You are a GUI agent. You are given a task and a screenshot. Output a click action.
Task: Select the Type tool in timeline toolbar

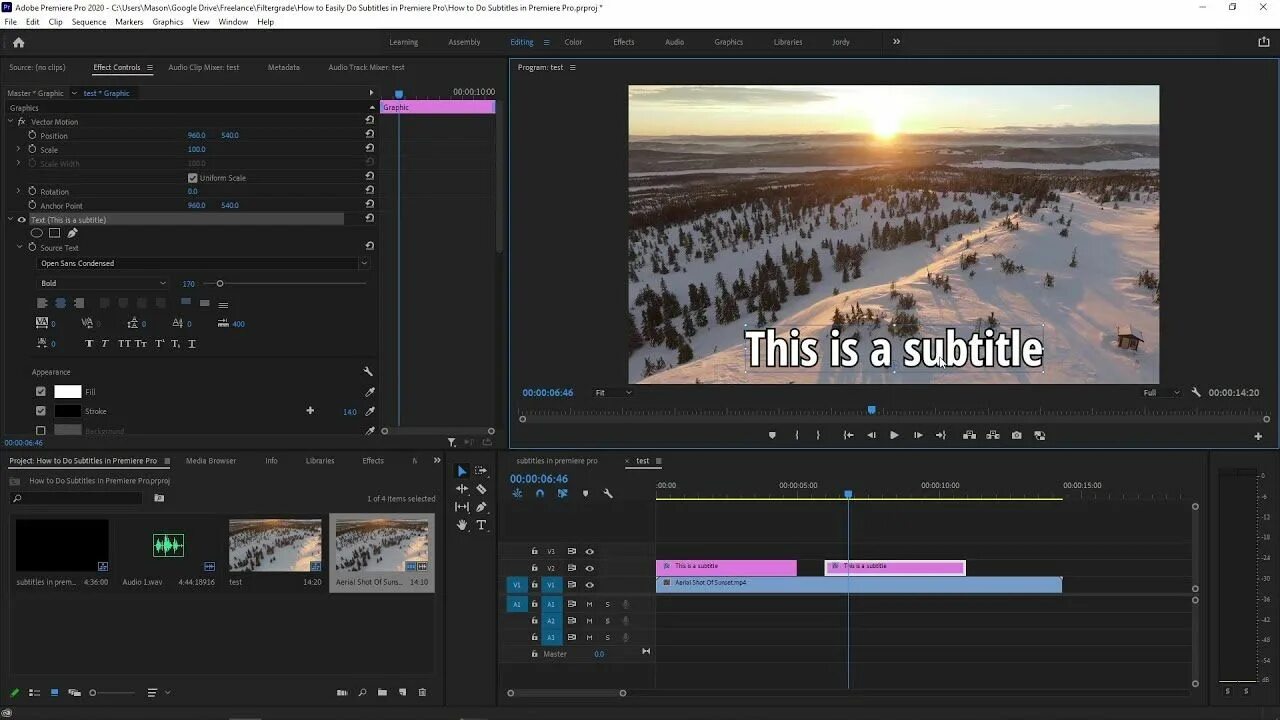481,524
